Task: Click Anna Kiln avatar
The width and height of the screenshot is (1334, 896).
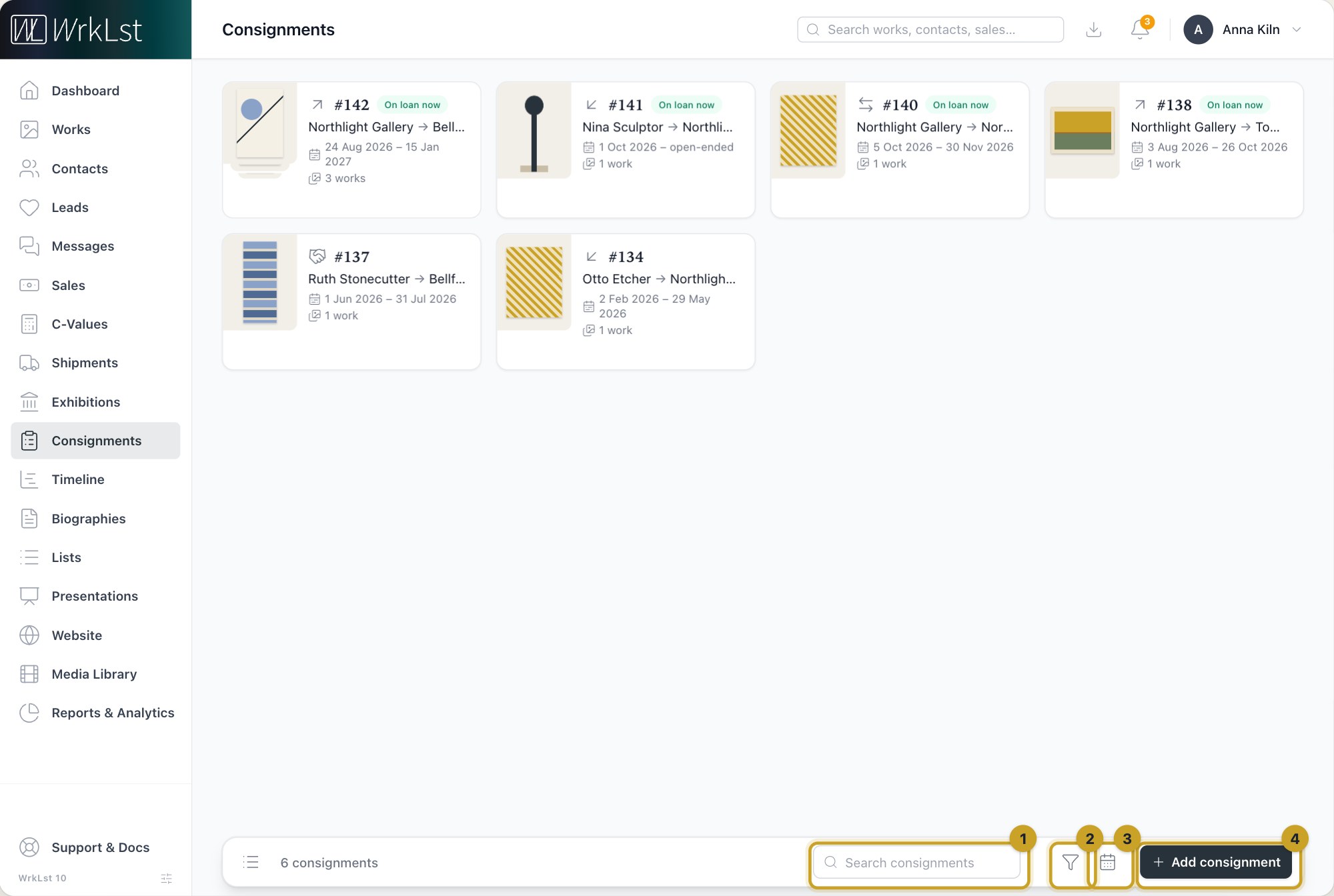Action: [1198, 29]
